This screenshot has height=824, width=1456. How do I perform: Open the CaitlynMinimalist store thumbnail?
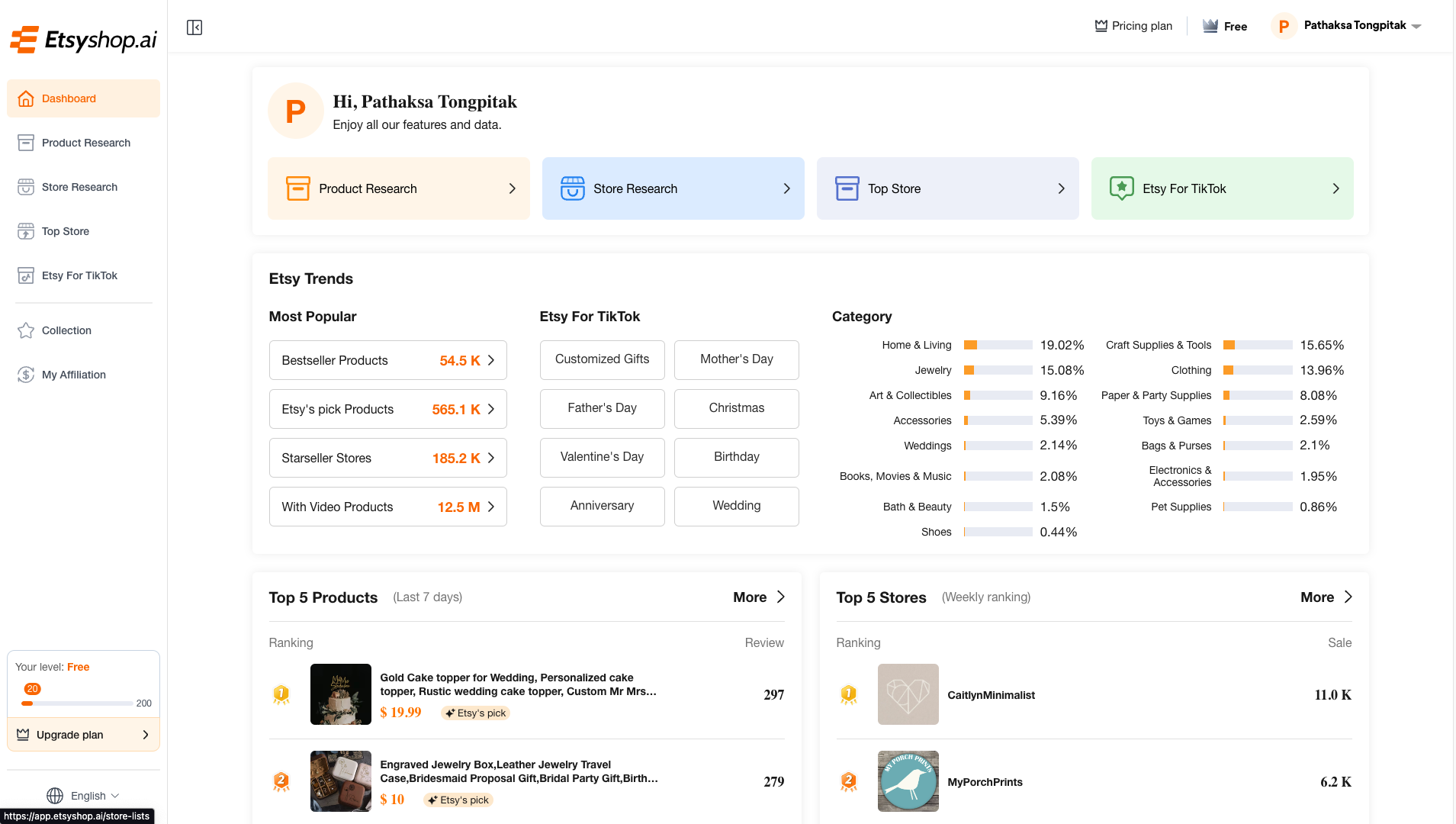click(908, 694)
